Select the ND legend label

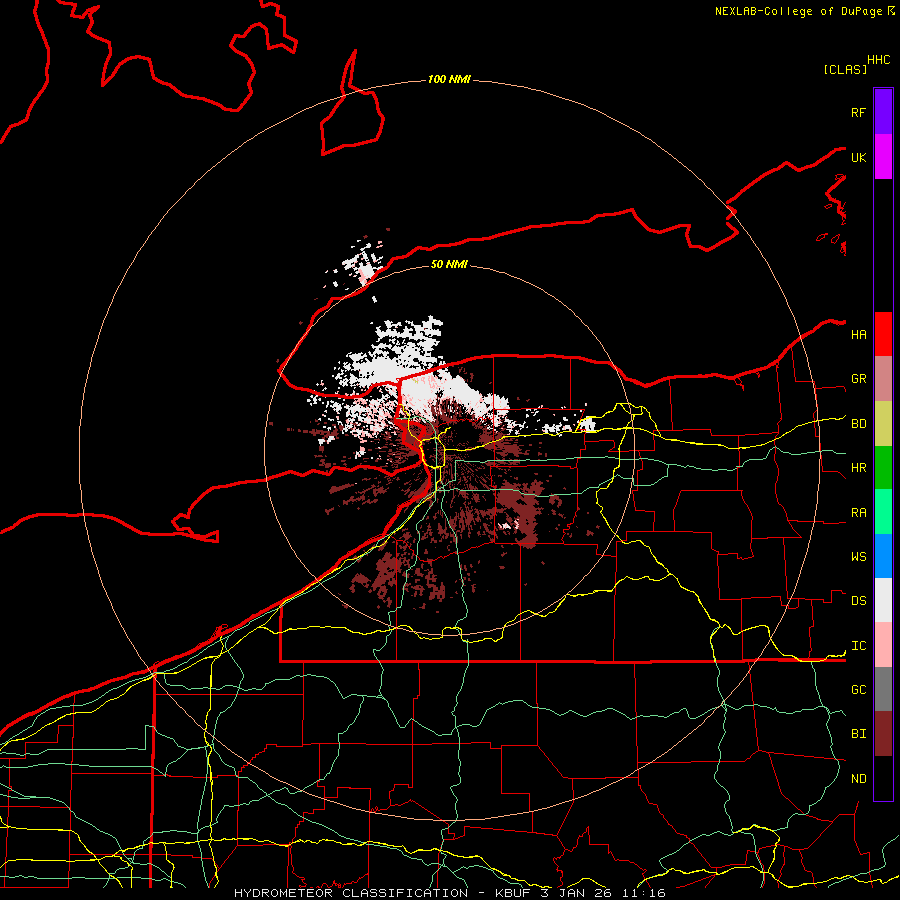pos(858,779)
